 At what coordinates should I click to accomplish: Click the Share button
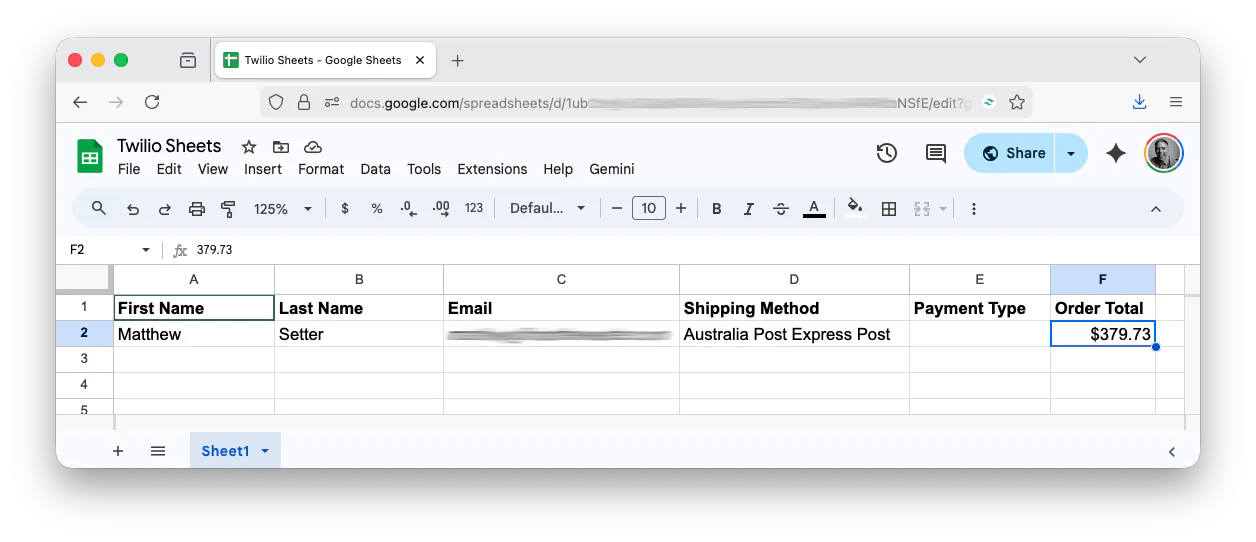1011,153
